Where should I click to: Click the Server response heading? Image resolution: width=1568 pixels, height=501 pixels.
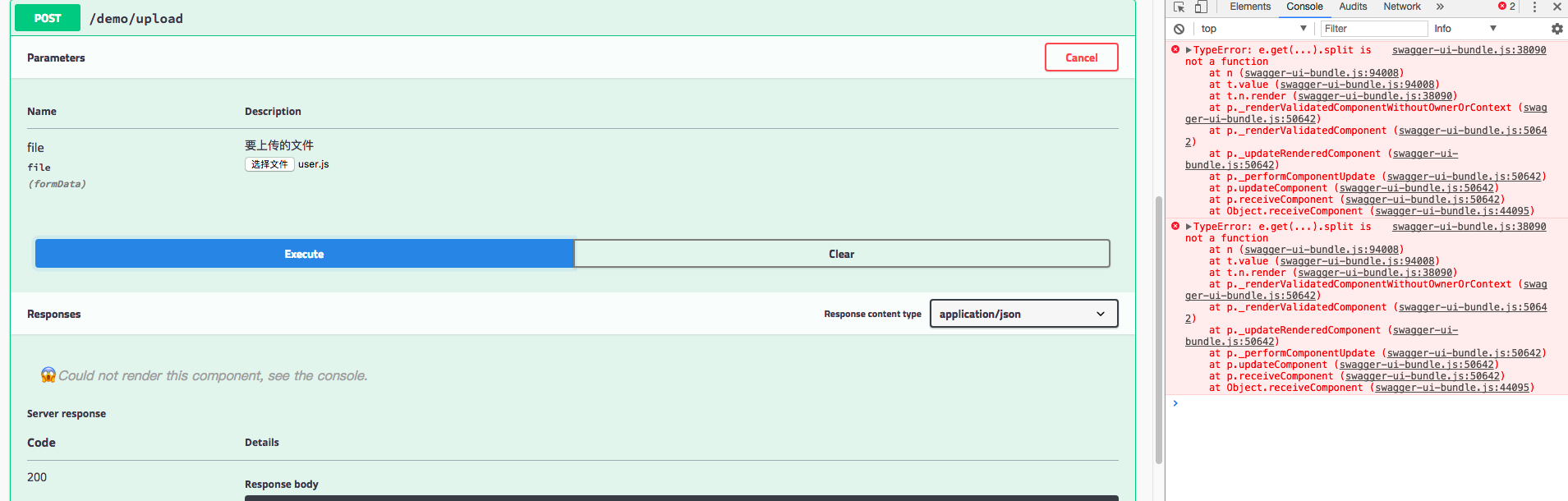tap(67, 414)
